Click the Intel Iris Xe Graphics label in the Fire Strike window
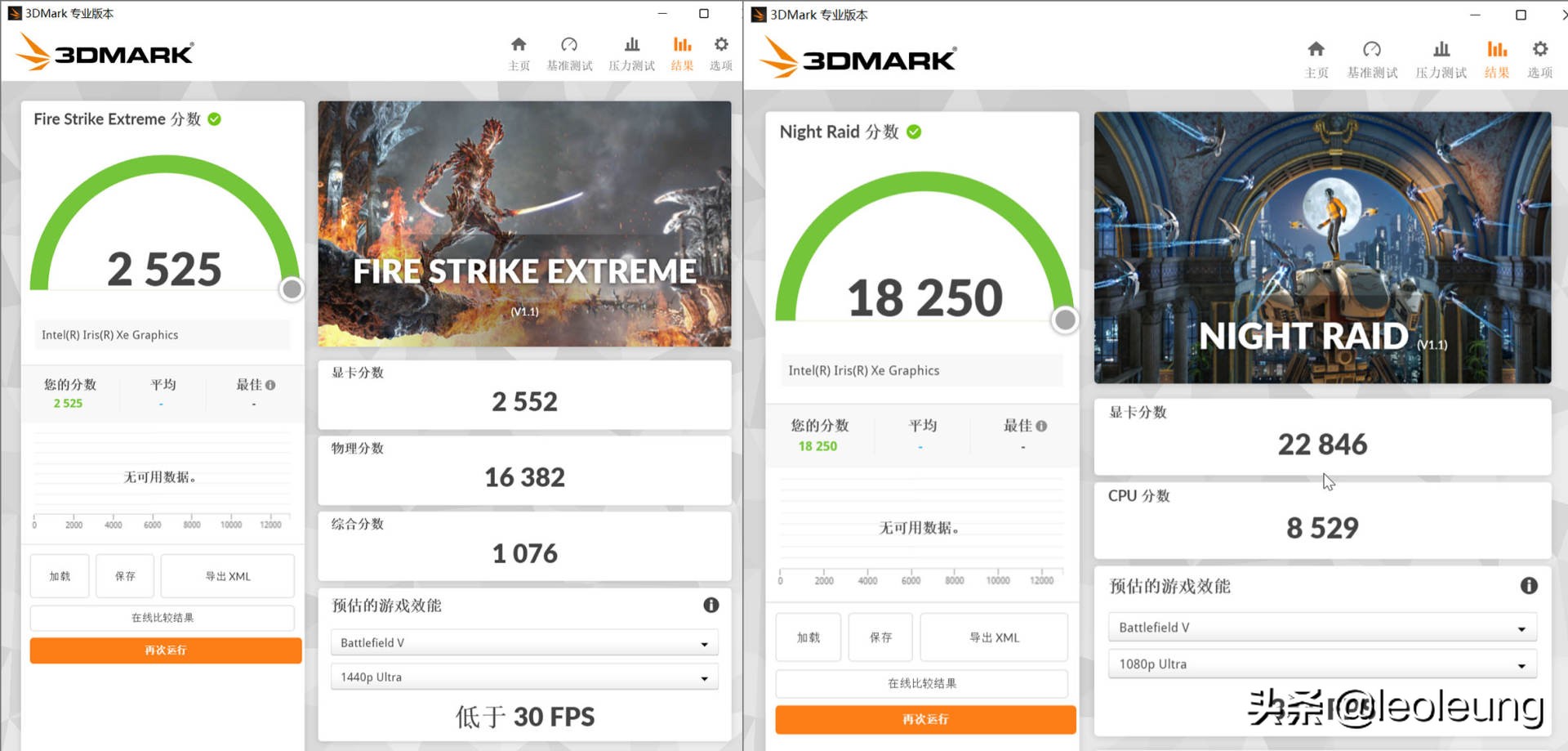Viewport: 1568px width, 751px height. 110,335
